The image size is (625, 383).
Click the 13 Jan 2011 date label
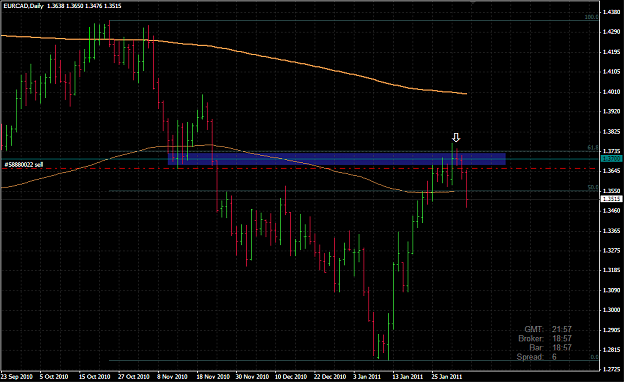[x=407, y=377]
